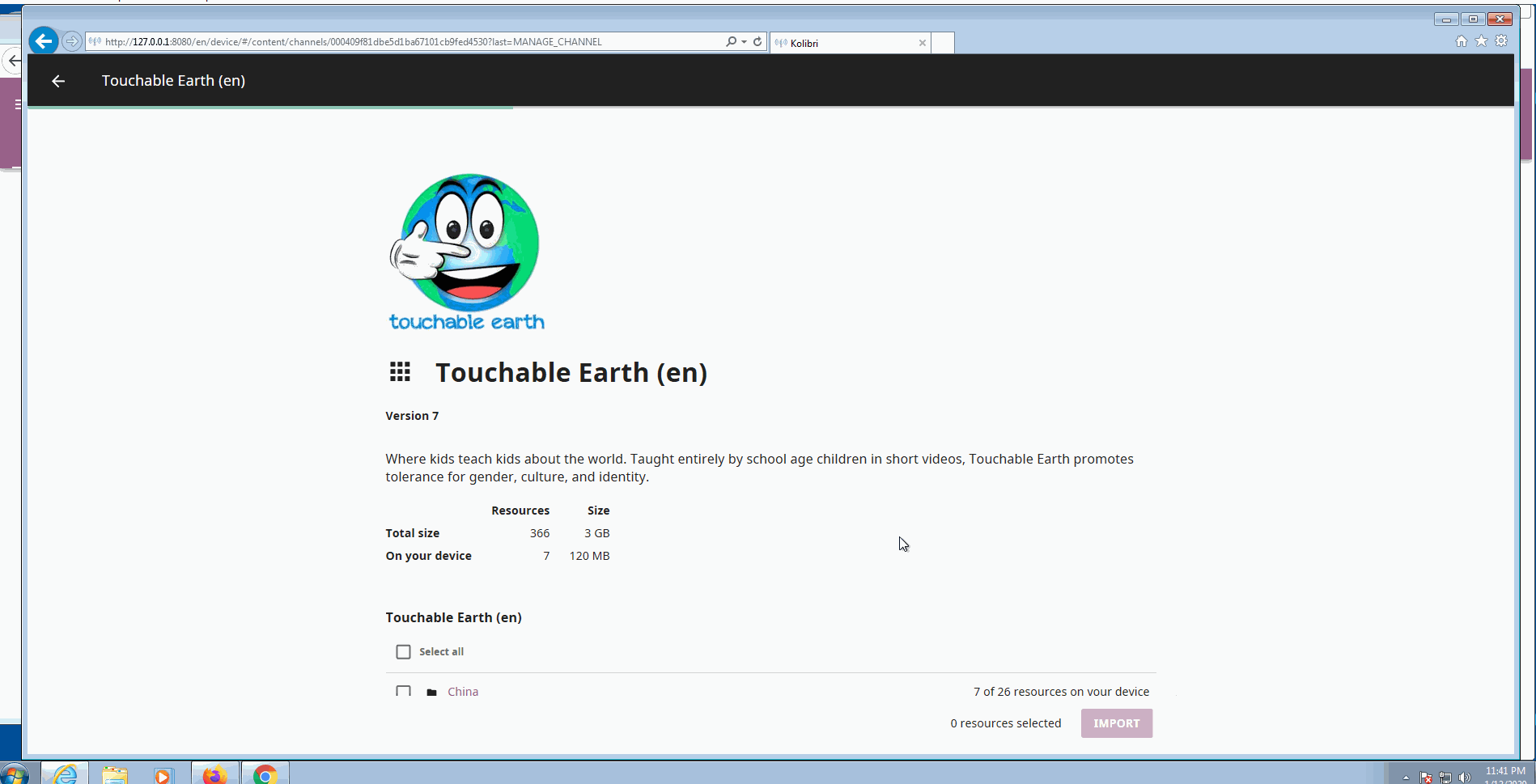Viewport: 1536px width, 784px height.
Task: Click the back arrow in the Kolibri header
Action: pos(57,80)
